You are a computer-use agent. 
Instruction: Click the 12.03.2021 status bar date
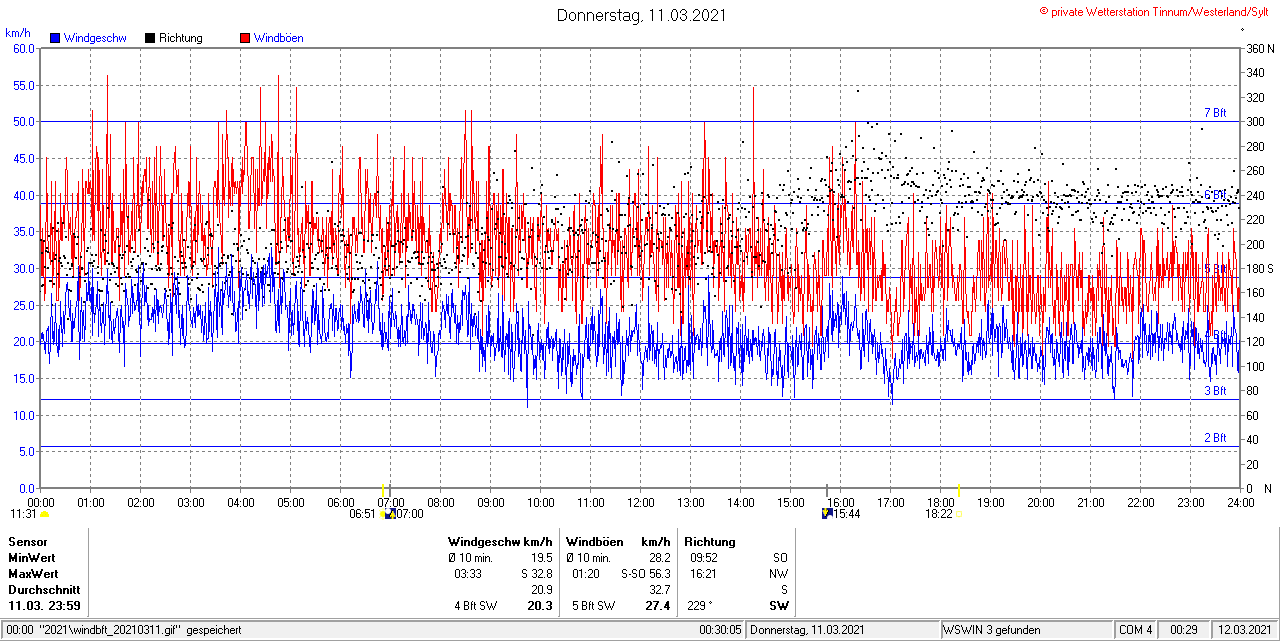click(1244, 630)
